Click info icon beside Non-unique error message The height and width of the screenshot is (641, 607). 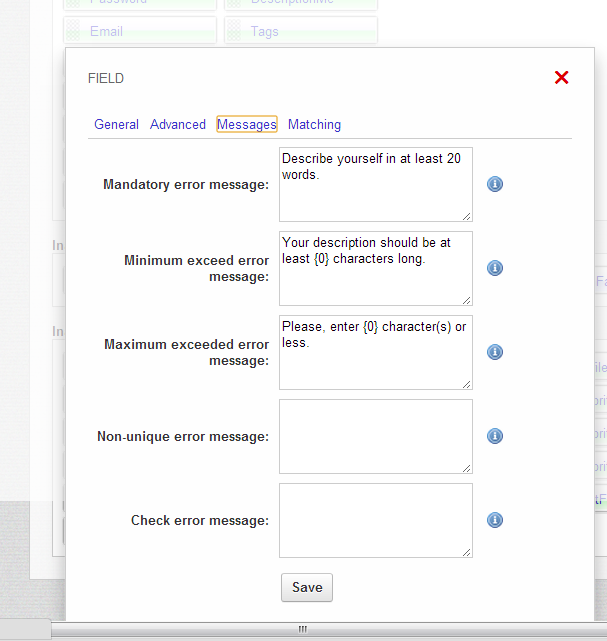click(494, 436)
